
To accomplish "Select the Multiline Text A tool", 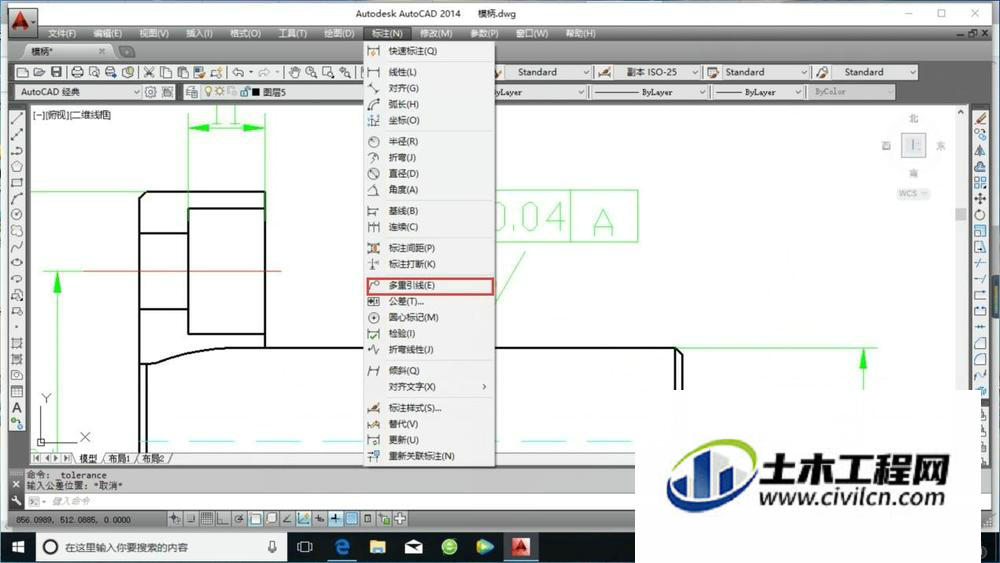I will point(17,407).
